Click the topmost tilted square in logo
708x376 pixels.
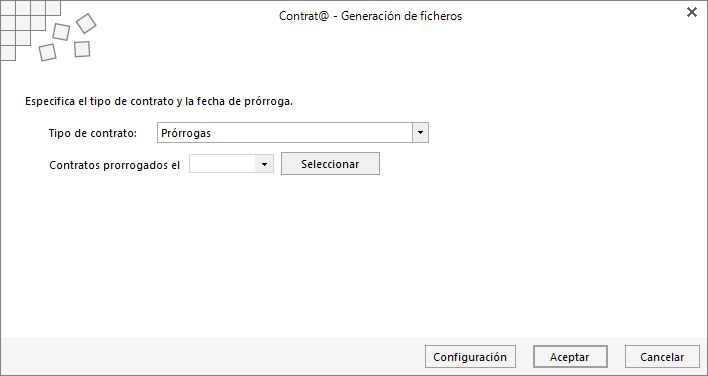[86, 23]
